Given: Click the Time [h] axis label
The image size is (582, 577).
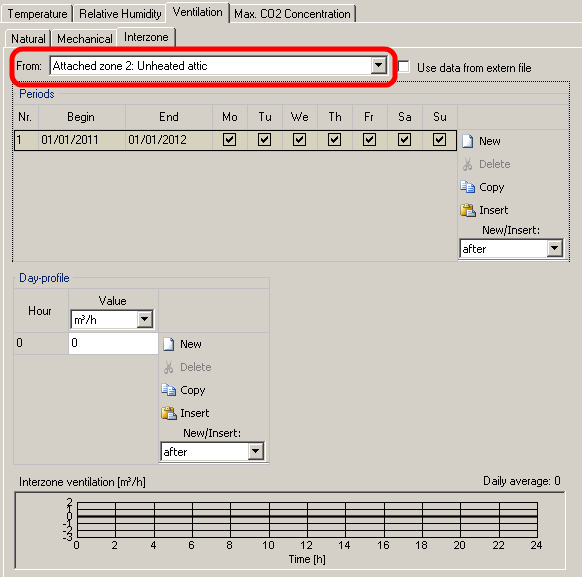Looking at the screenshot, I should click(x=307, y=559).
